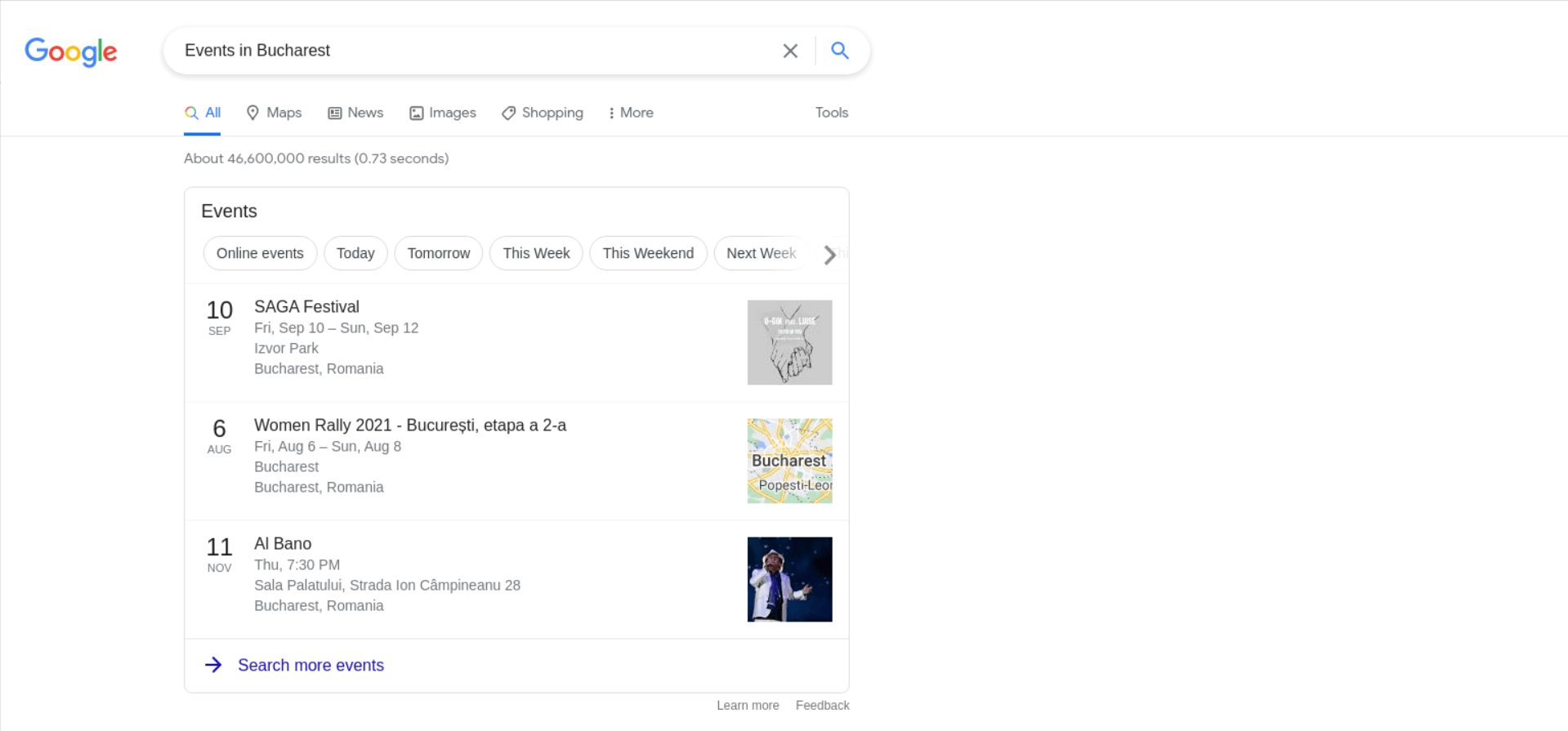Viewport: 1568px width, 731px height.
Task: Click inside the search input field
Action: coord(474,51)
